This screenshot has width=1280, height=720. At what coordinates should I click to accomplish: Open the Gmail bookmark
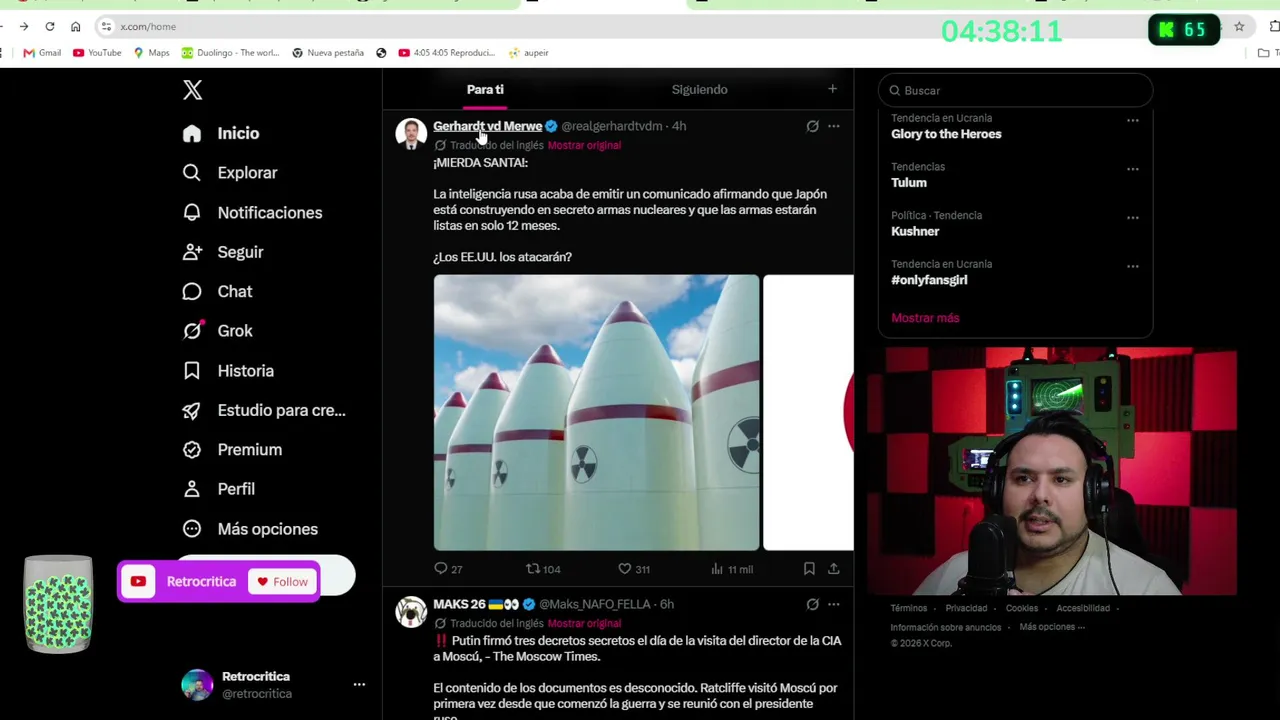click(42, 53)
